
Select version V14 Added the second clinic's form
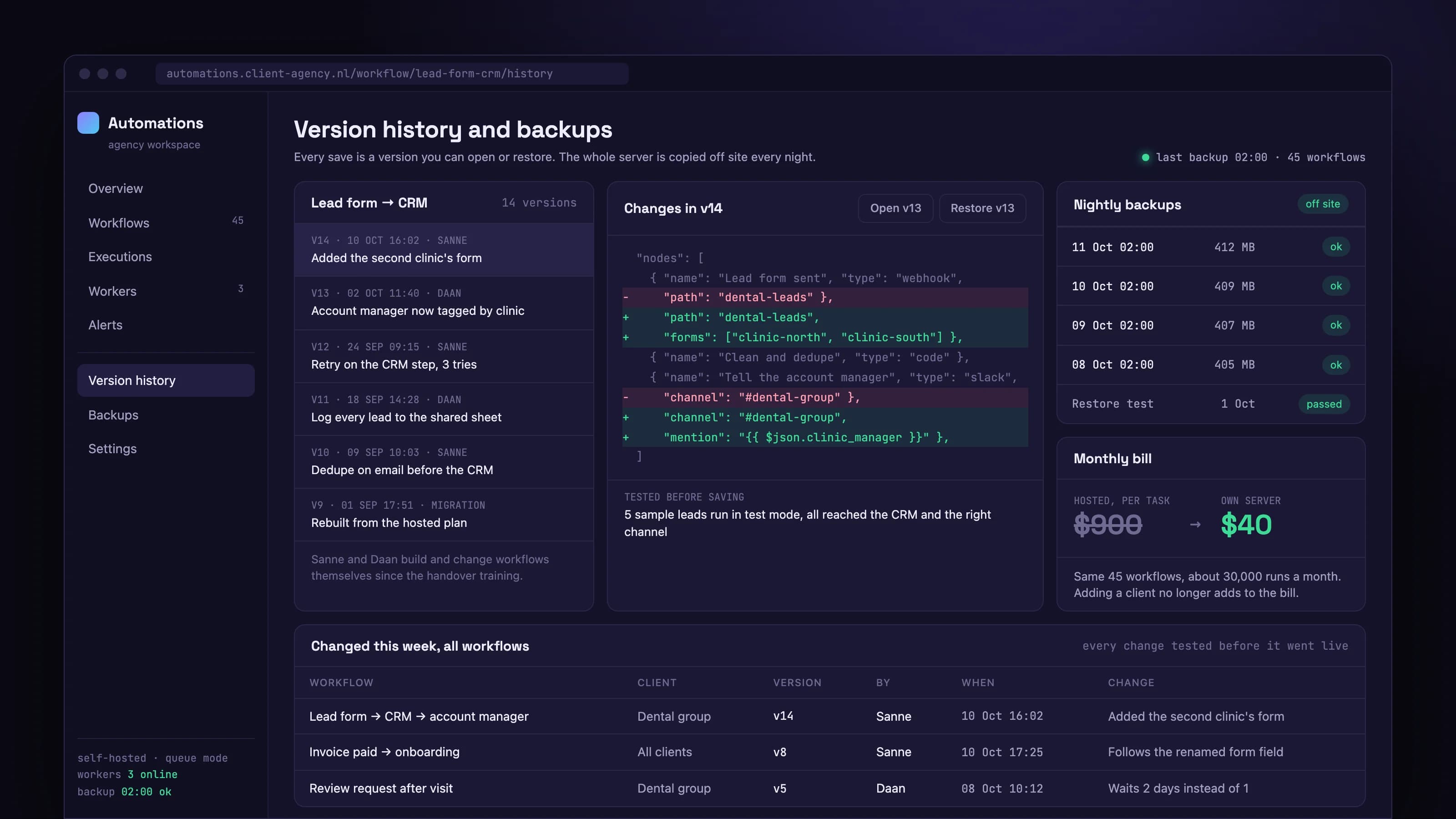(444, 249)
